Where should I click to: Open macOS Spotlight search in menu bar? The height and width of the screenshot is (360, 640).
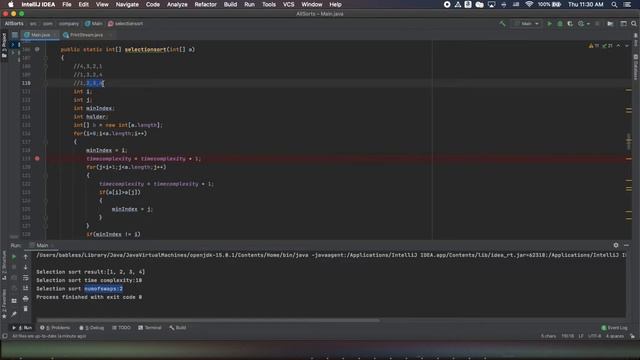coord(614,4)
